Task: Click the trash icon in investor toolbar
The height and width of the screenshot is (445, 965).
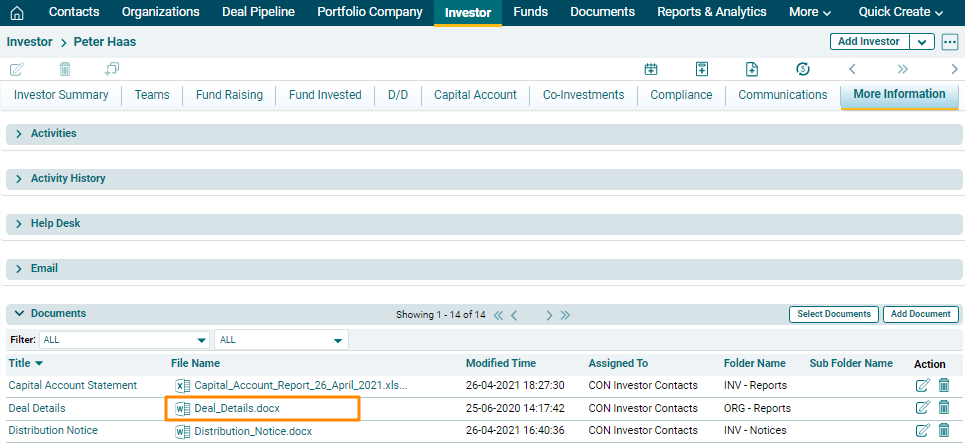Action: [x=65, y=69]
